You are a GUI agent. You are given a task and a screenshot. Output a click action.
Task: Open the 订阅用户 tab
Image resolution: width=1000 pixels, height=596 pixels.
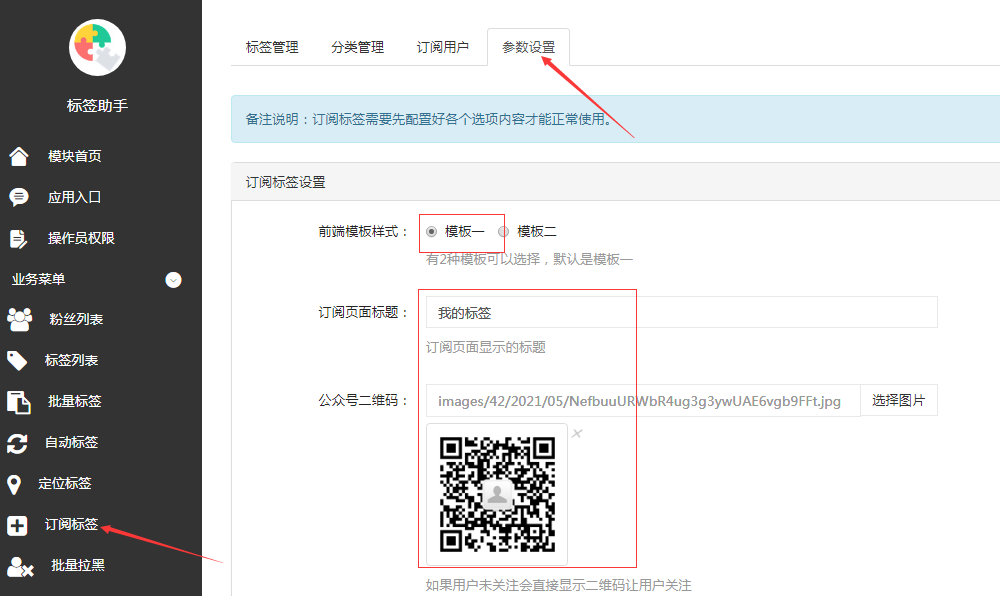pos(443,47)
